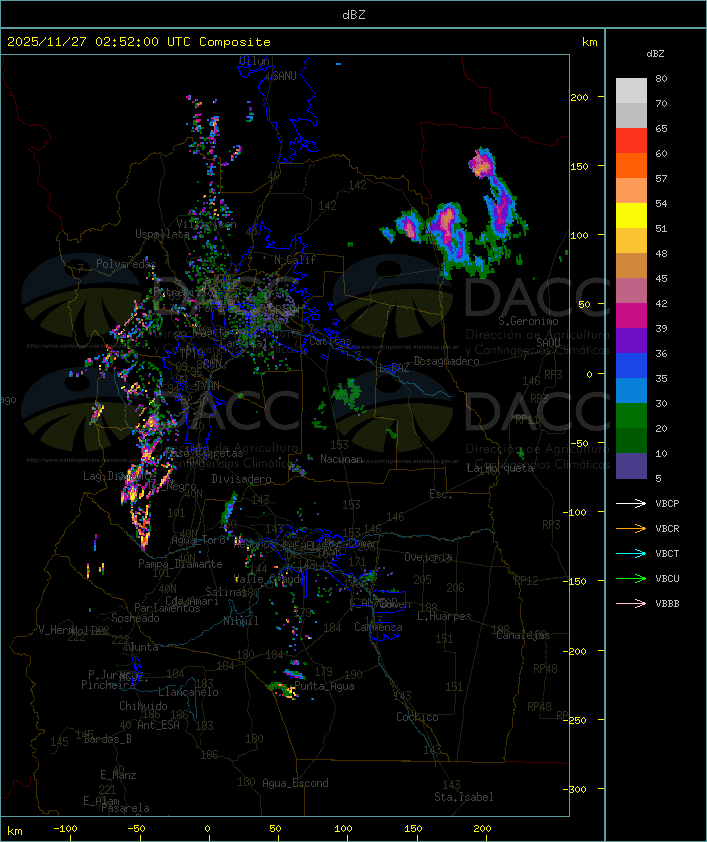
Task: Click the VBBB legend label
Action: coord(667,604)
